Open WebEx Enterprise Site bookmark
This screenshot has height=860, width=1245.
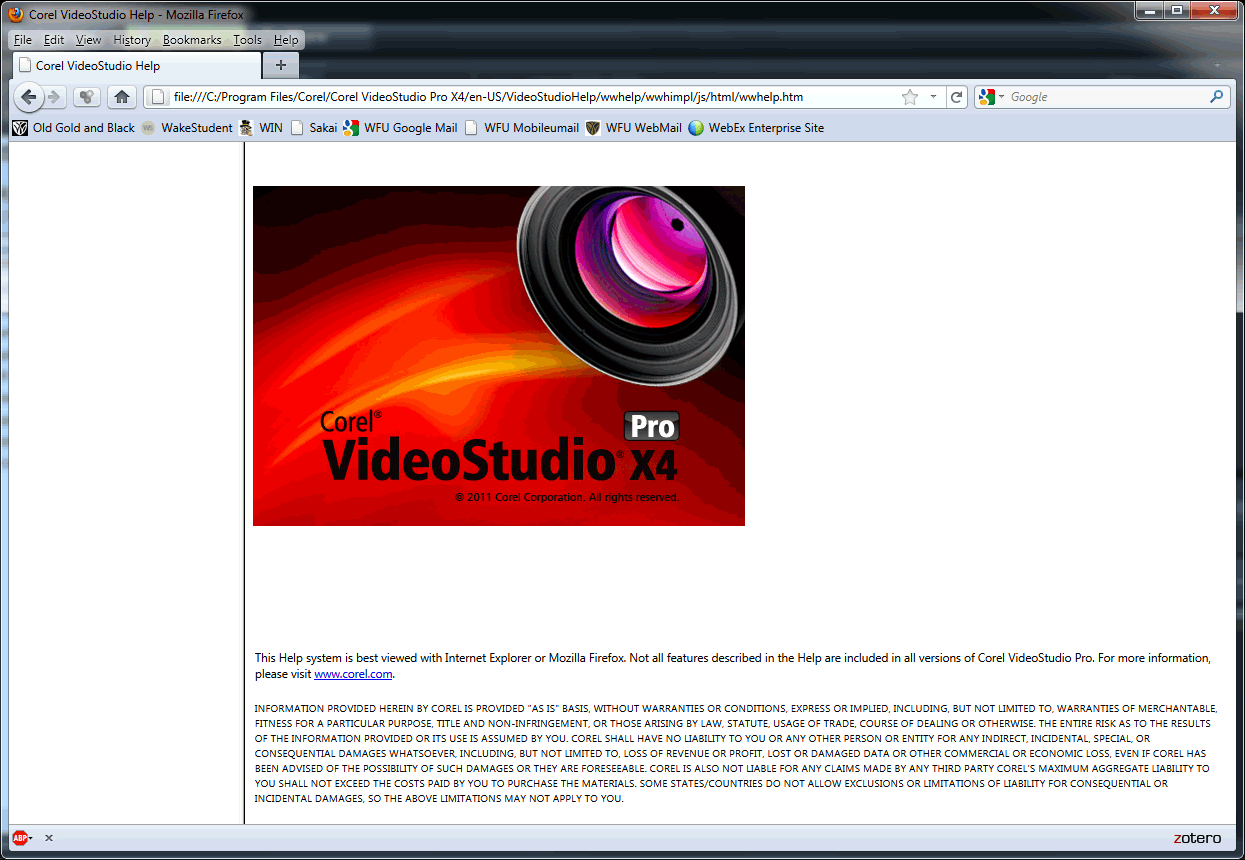[757, 128]
